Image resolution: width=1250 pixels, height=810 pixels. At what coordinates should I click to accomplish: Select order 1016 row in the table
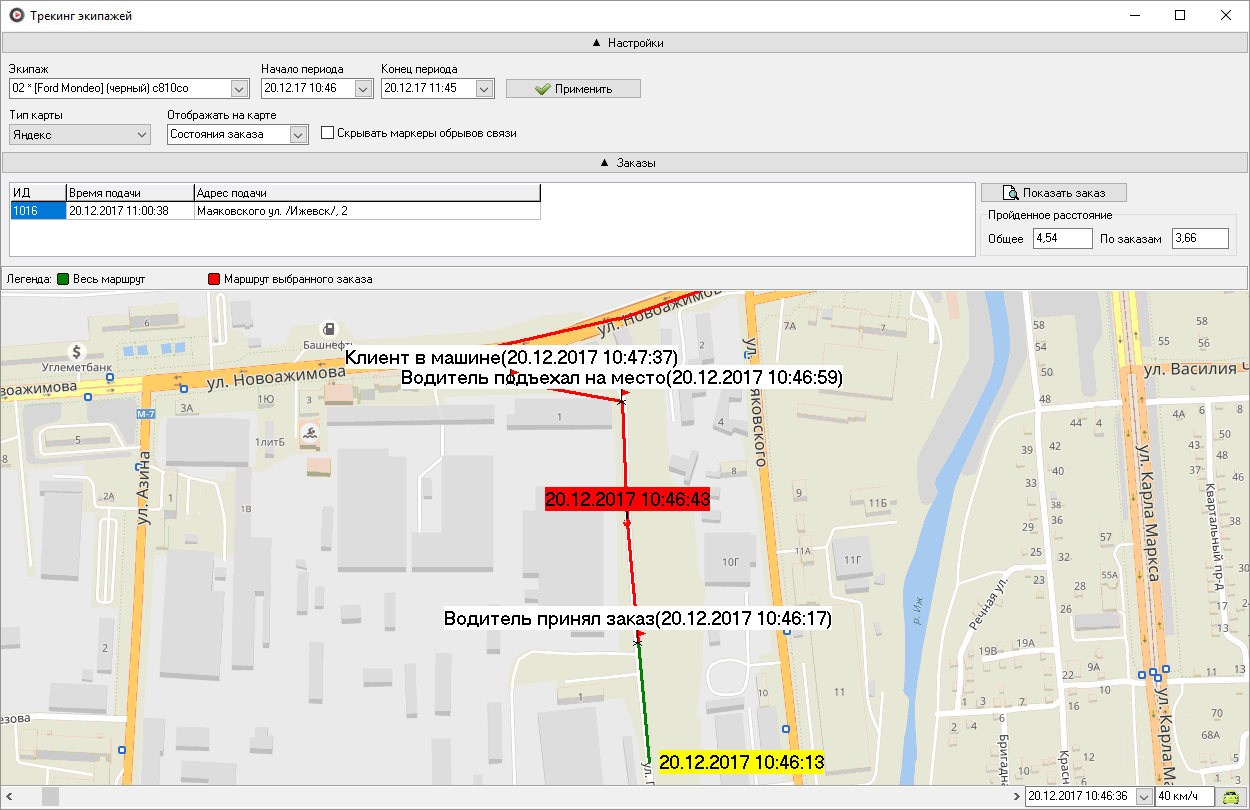[x=275, y=211]
